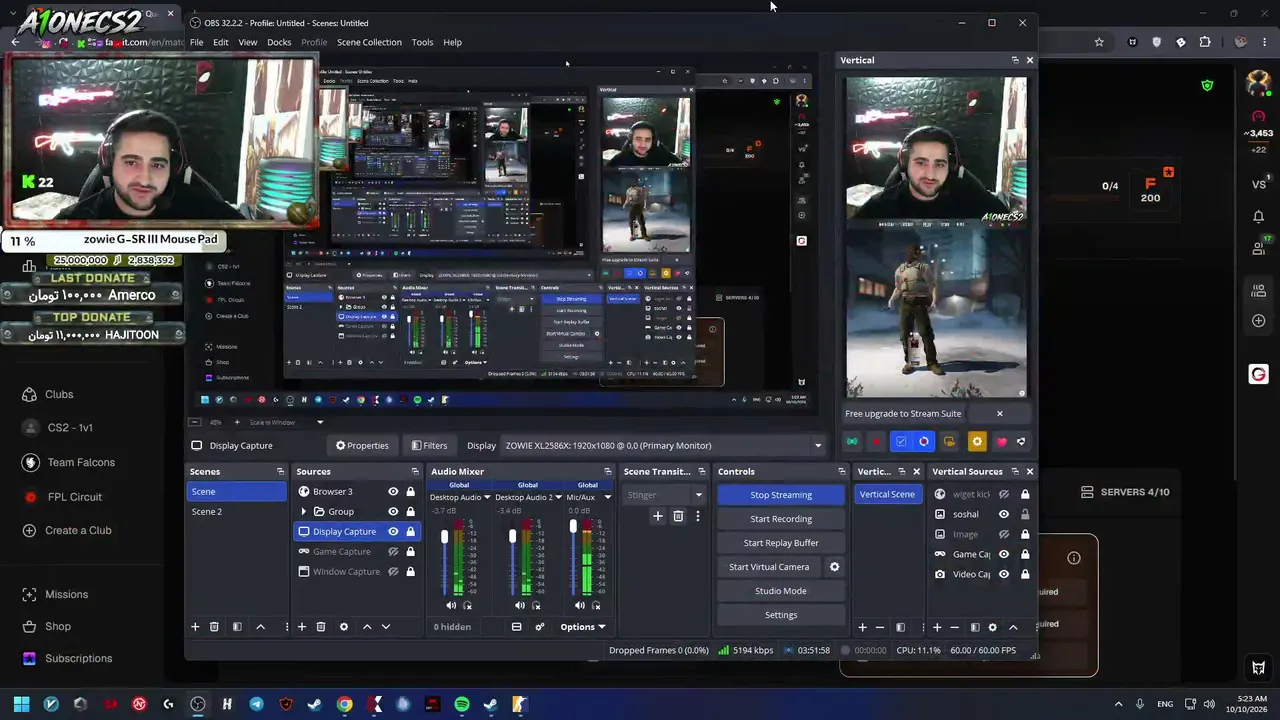Add a scene transition with plus icon
The width and height of the screenshot is (1280, 720).
pos(657,516)
